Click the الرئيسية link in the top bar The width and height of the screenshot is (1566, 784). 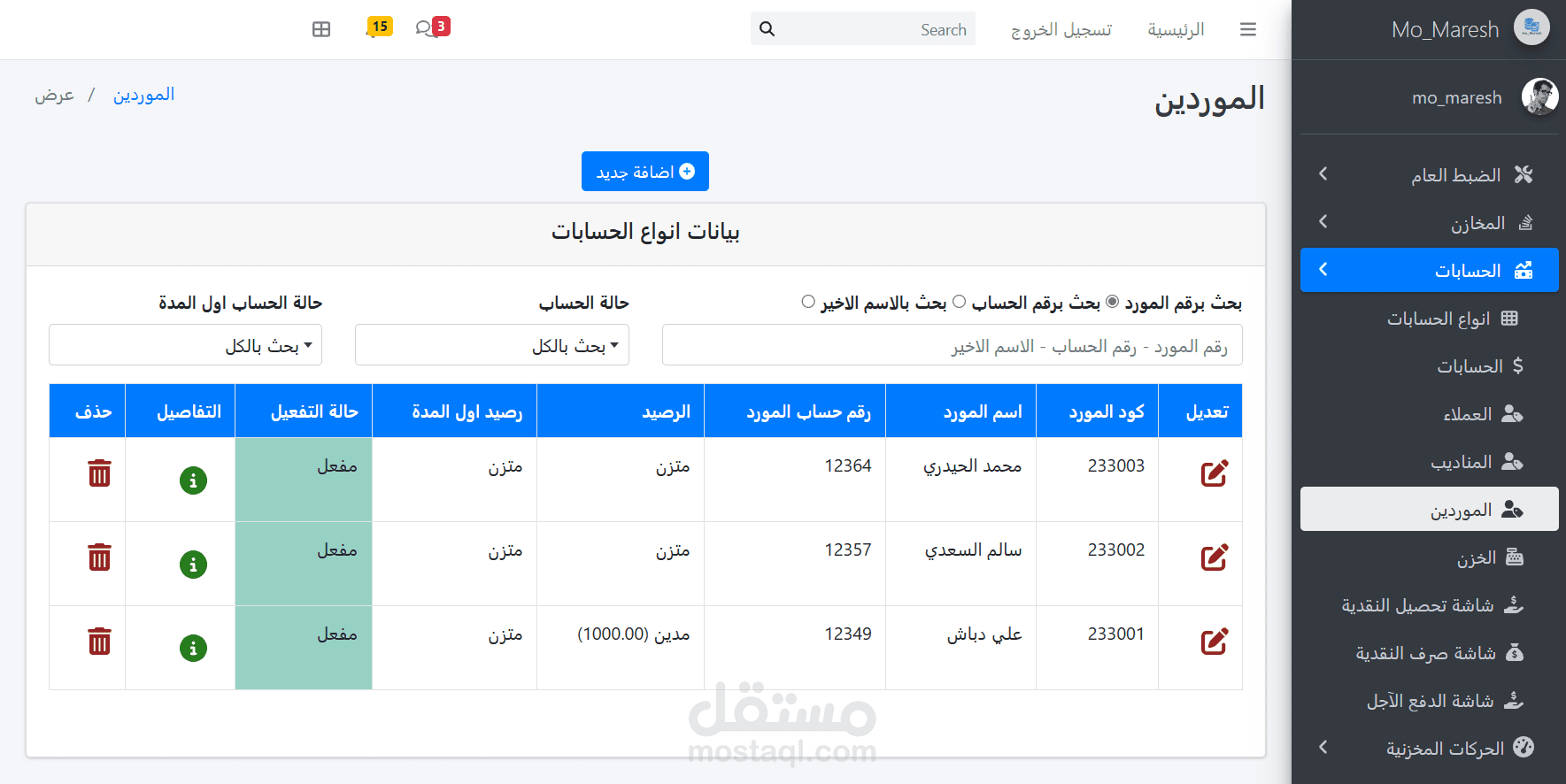[1176, 30]
